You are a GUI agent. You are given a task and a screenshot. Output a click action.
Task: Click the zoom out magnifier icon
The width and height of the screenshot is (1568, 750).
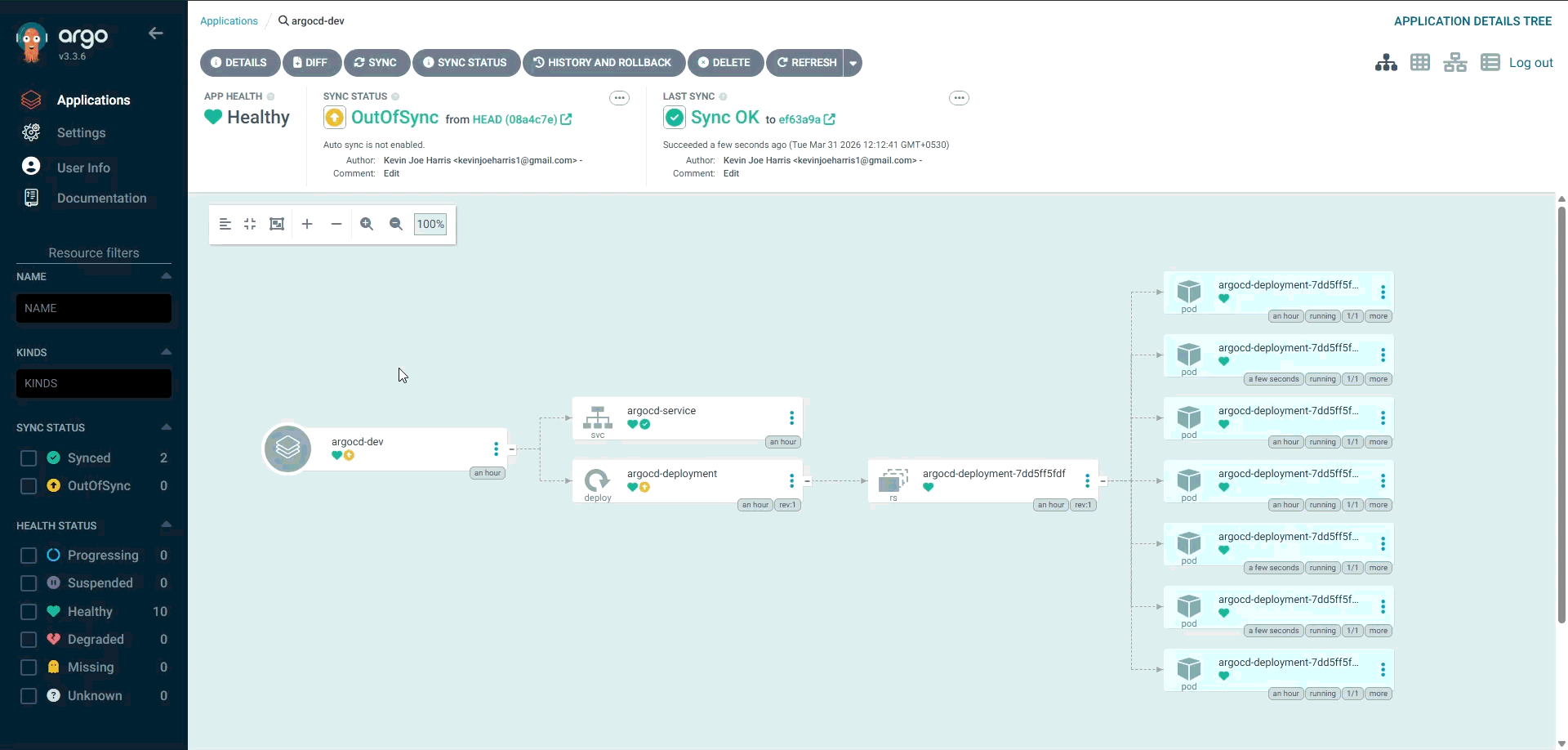tap(396, 224)
